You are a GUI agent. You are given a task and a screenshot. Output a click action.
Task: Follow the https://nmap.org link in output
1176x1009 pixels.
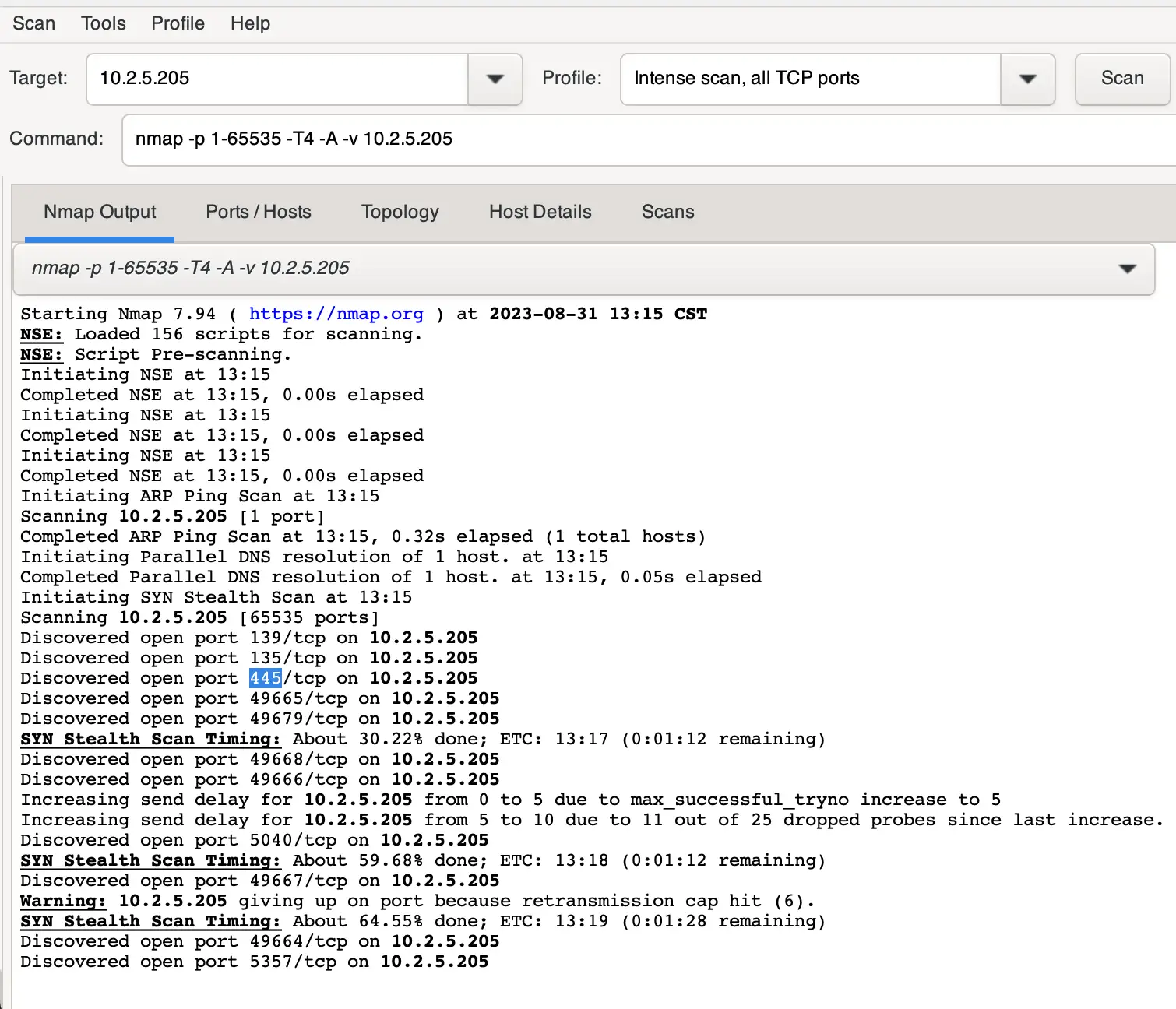(336, 314)
